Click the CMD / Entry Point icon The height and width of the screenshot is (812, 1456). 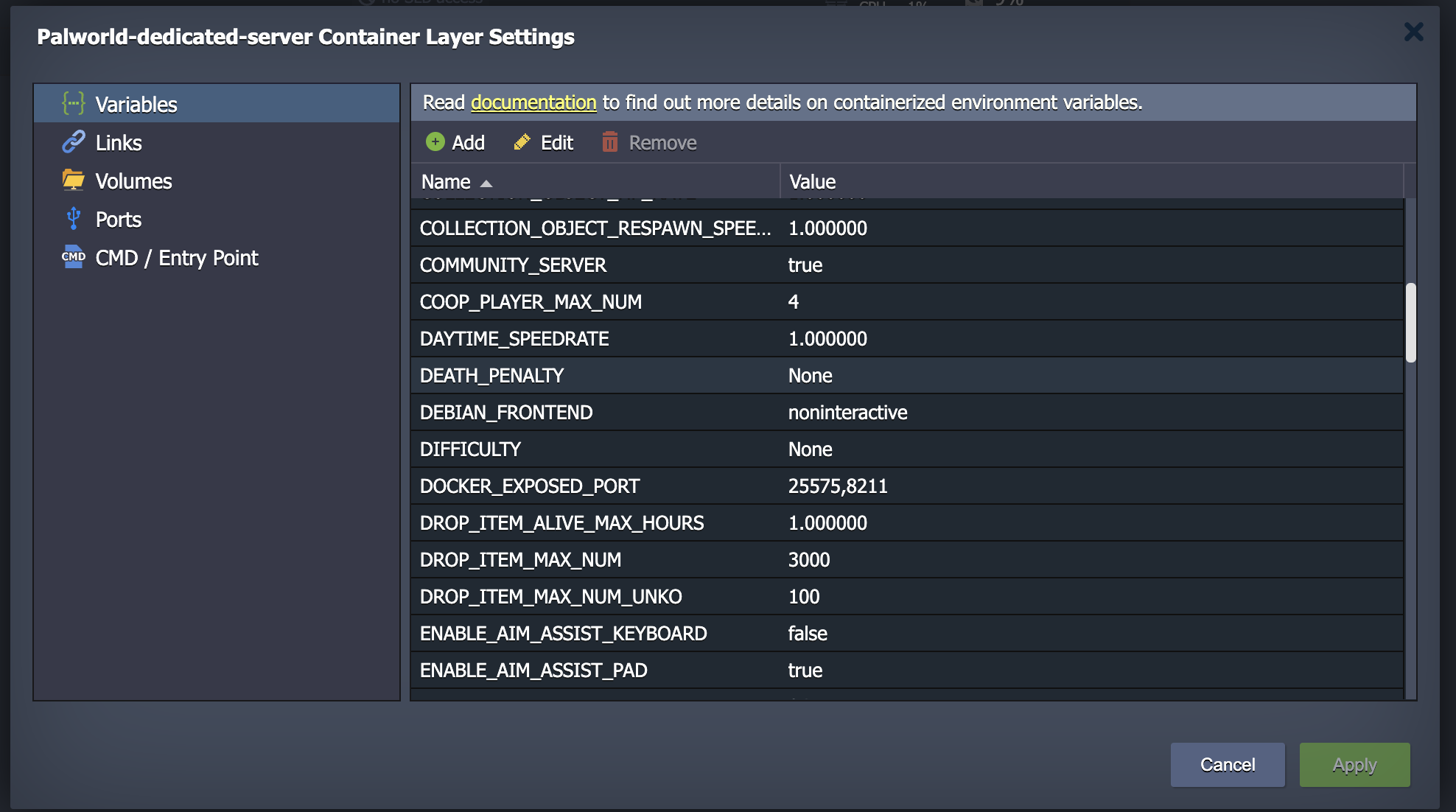[x=73, y=256]
